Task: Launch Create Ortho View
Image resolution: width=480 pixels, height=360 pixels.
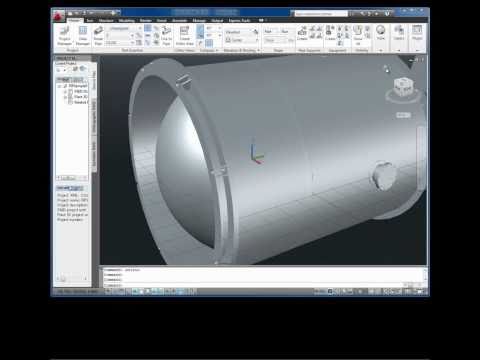Action: (x=184, y=36)
